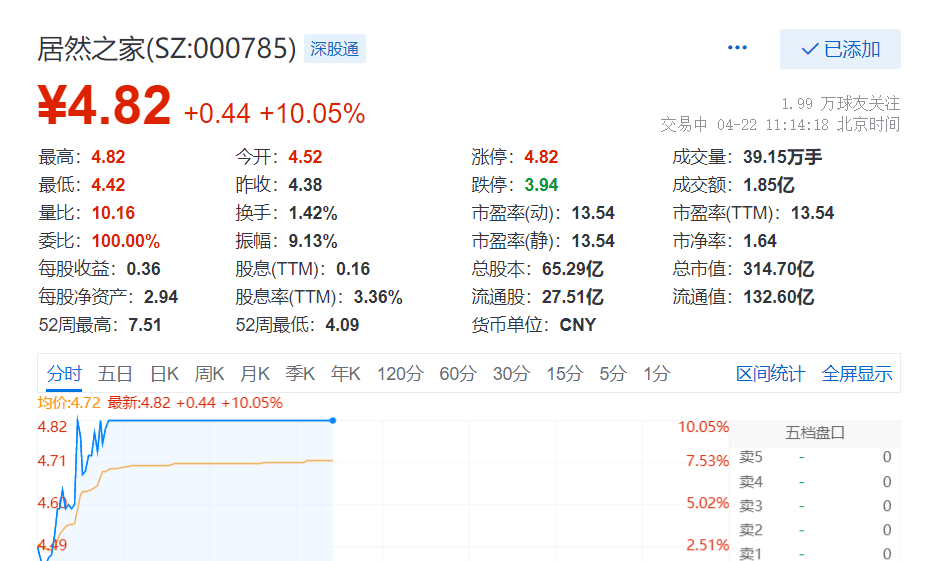Click the 卖5 order book row
This screenshot has height=561, width=938.
coord(815,457)
